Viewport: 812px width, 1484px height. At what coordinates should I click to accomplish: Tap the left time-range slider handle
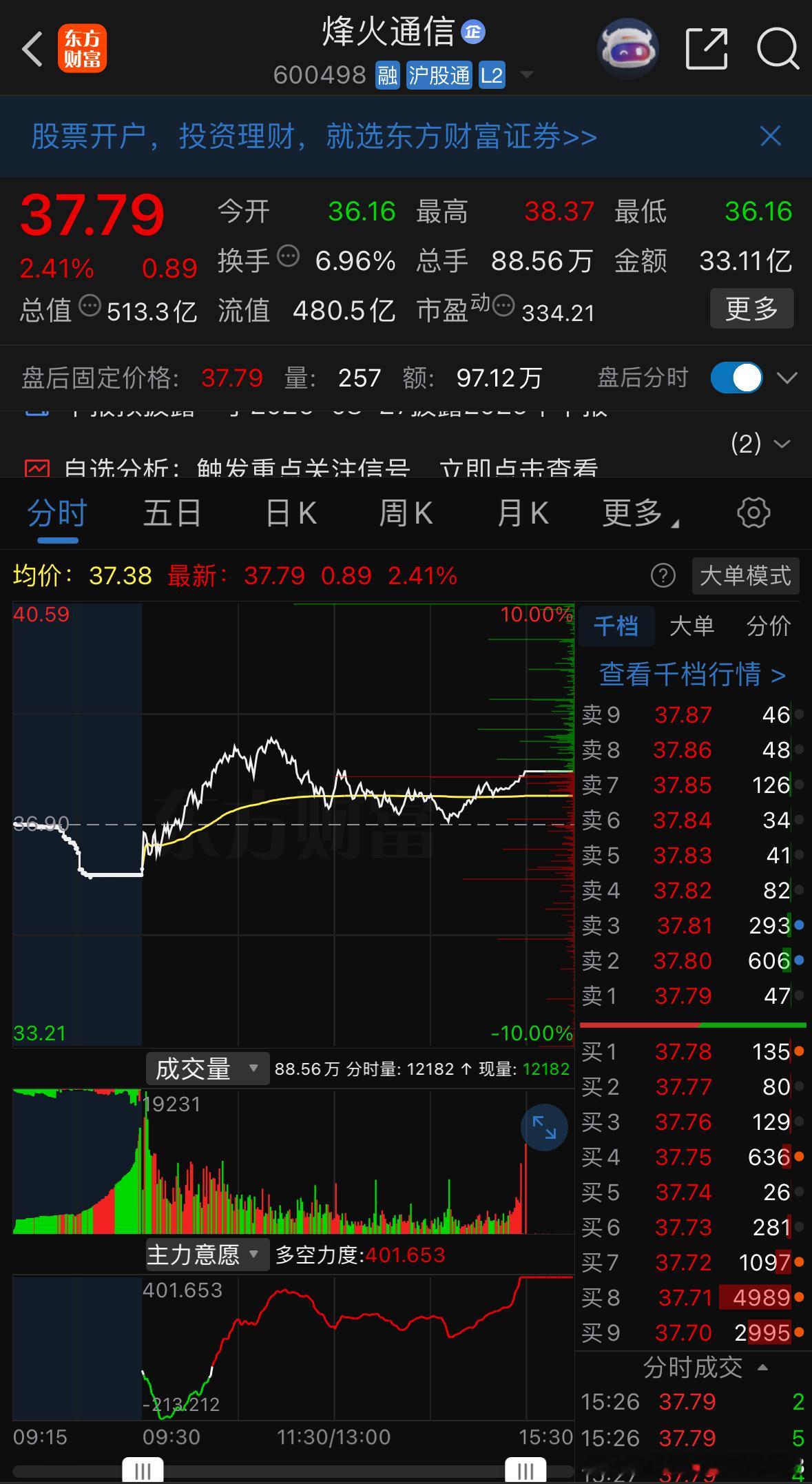click(x=143, y=1471)
